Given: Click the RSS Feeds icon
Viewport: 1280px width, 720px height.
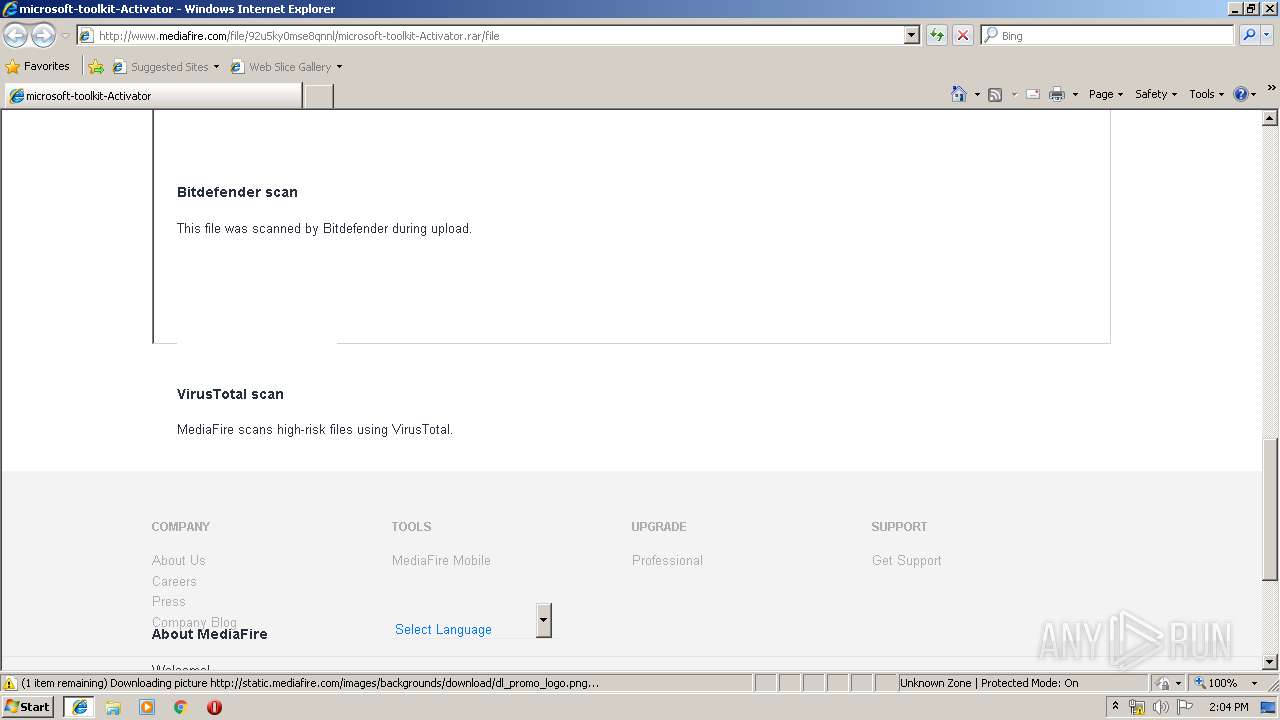Looking at the screenshot, I should point(995,94).
